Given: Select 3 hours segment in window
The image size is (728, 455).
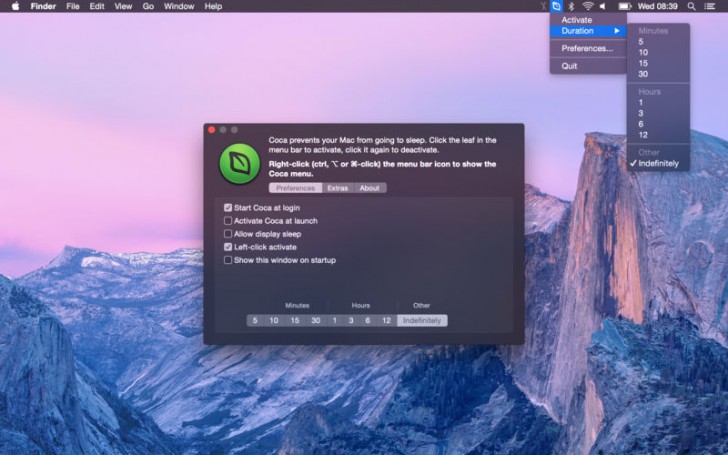Looking at the screenshot, I should point(351,320).
